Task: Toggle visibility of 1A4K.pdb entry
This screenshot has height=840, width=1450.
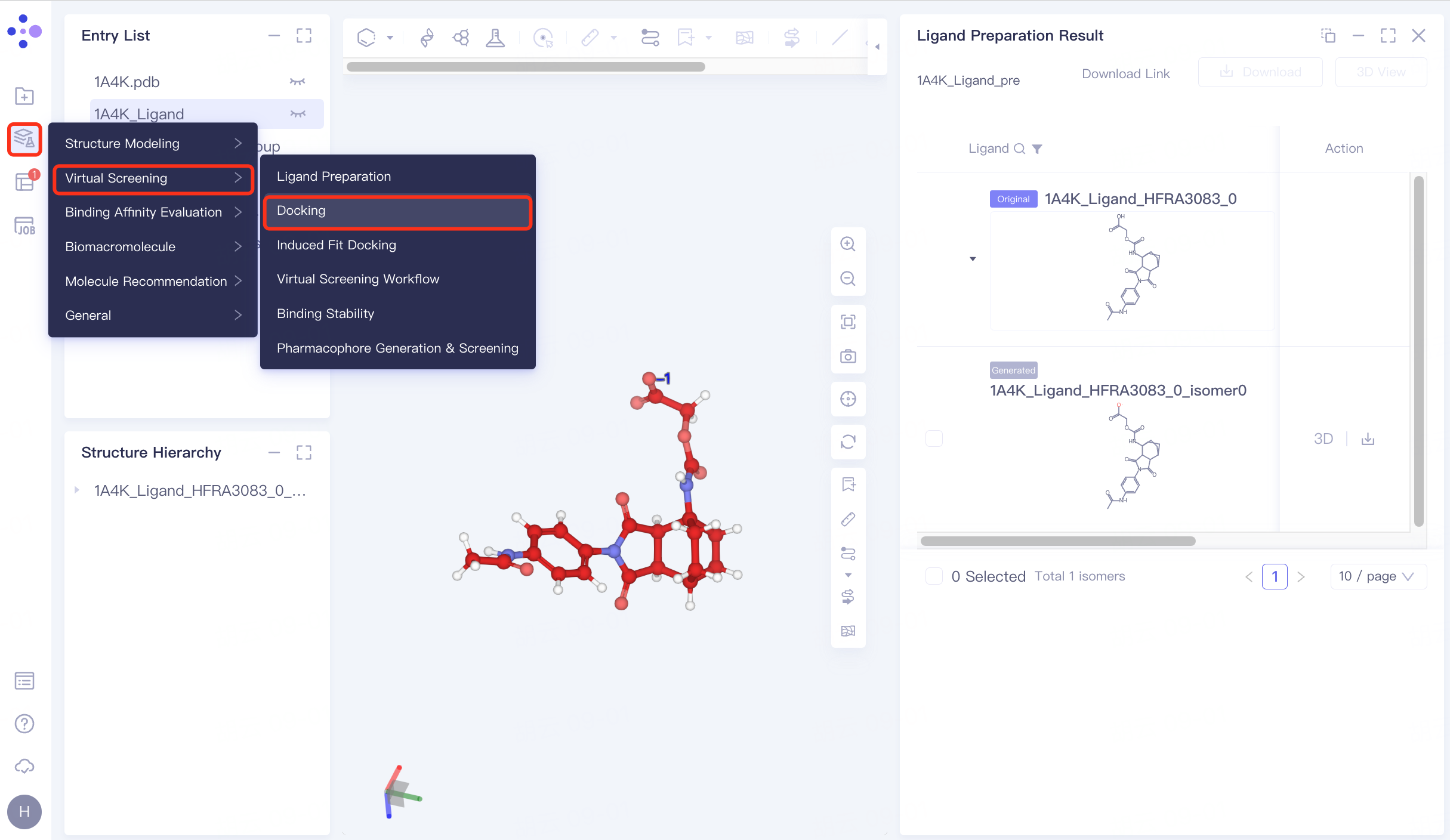Action: (297, 82)
